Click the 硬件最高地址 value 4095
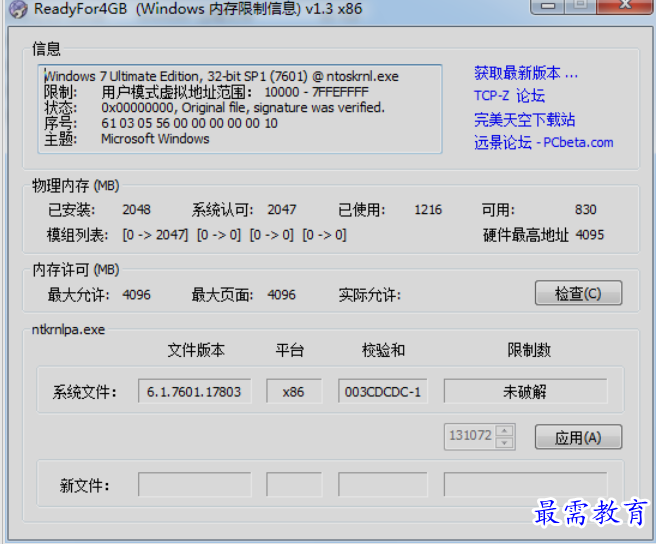Screen dimensions: 656x544 tap(589, 235)
